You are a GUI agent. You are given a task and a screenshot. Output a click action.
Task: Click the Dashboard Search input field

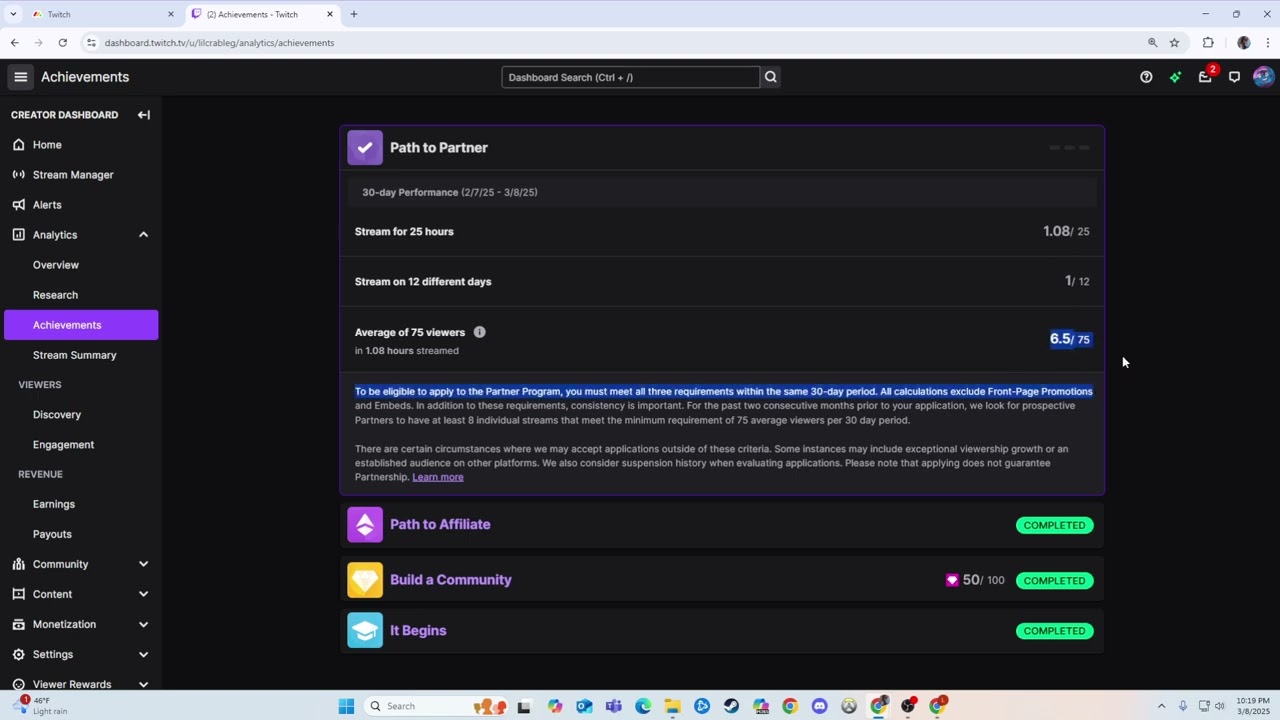pyautogui.click(x=630, y=77)
